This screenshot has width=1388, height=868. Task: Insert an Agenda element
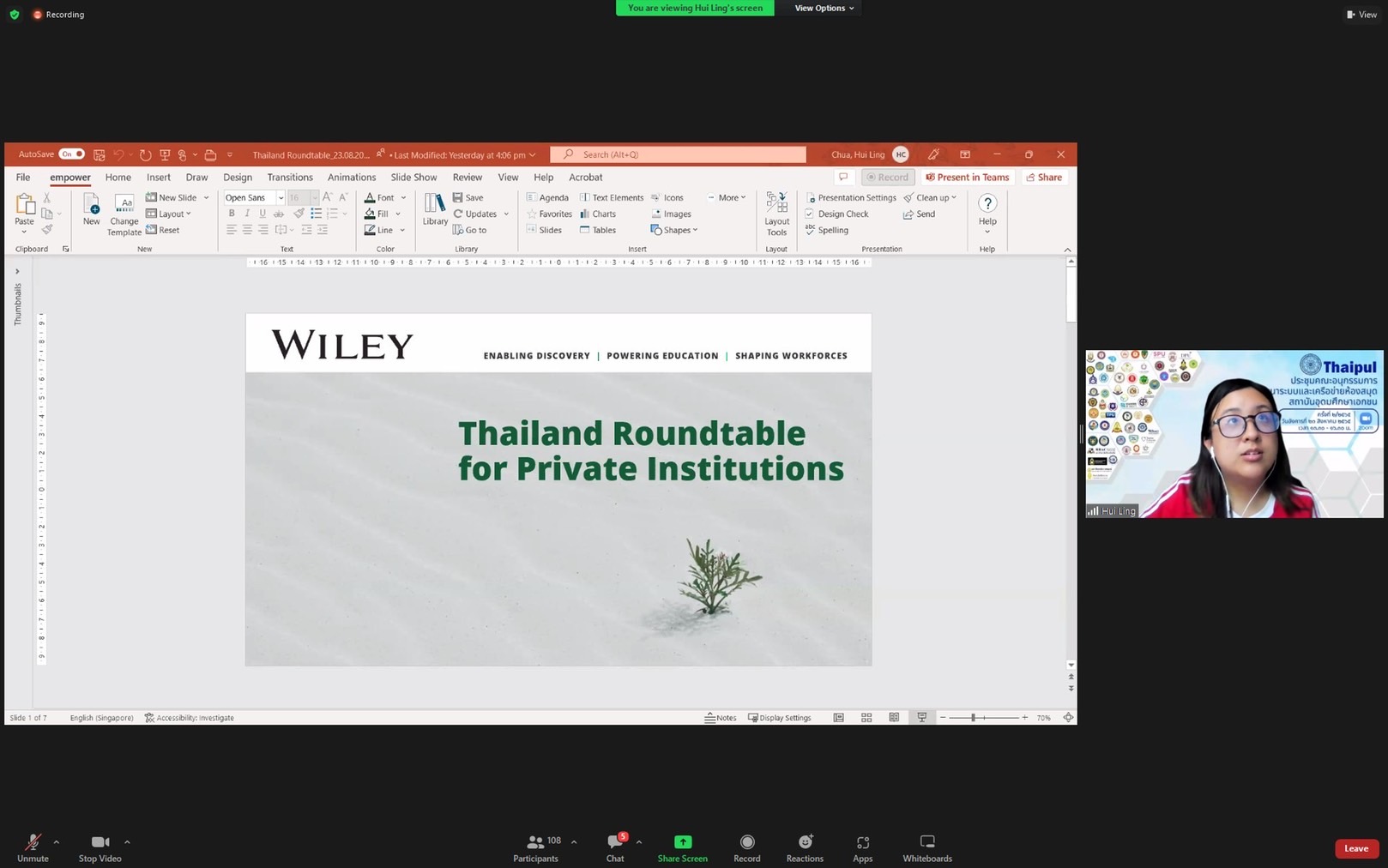[547, 197]
